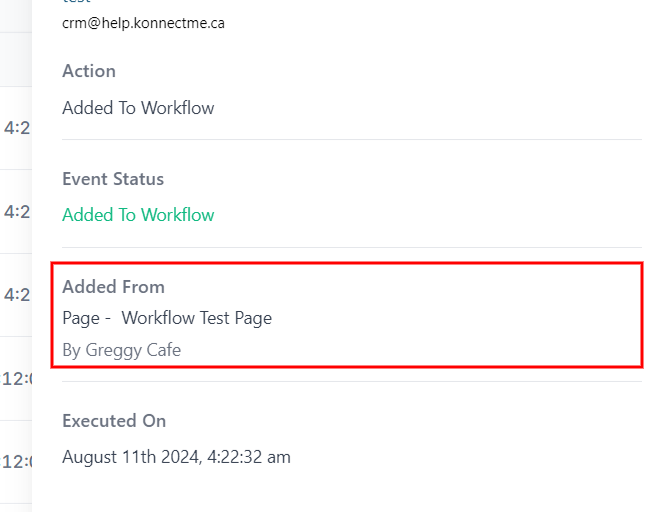Viewport: 672px width, 512px height.
Task: Click the "4:22:32 am" execution time
Action: click(x=249, y=457)
